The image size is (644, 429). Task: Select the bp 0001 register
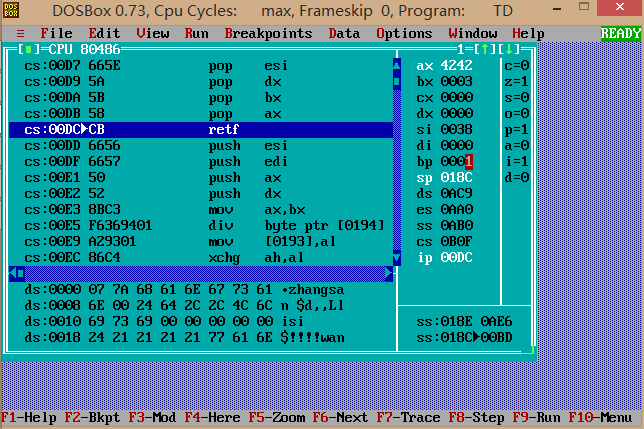click(444, 162)
